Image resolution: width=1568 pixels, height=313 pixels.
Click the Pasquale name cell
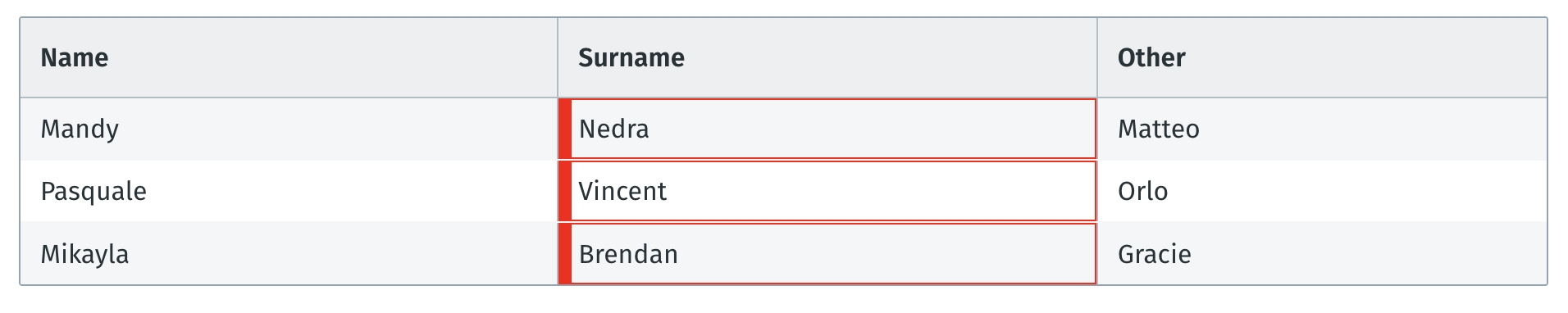pyautogui.click(x=289, y=191)
